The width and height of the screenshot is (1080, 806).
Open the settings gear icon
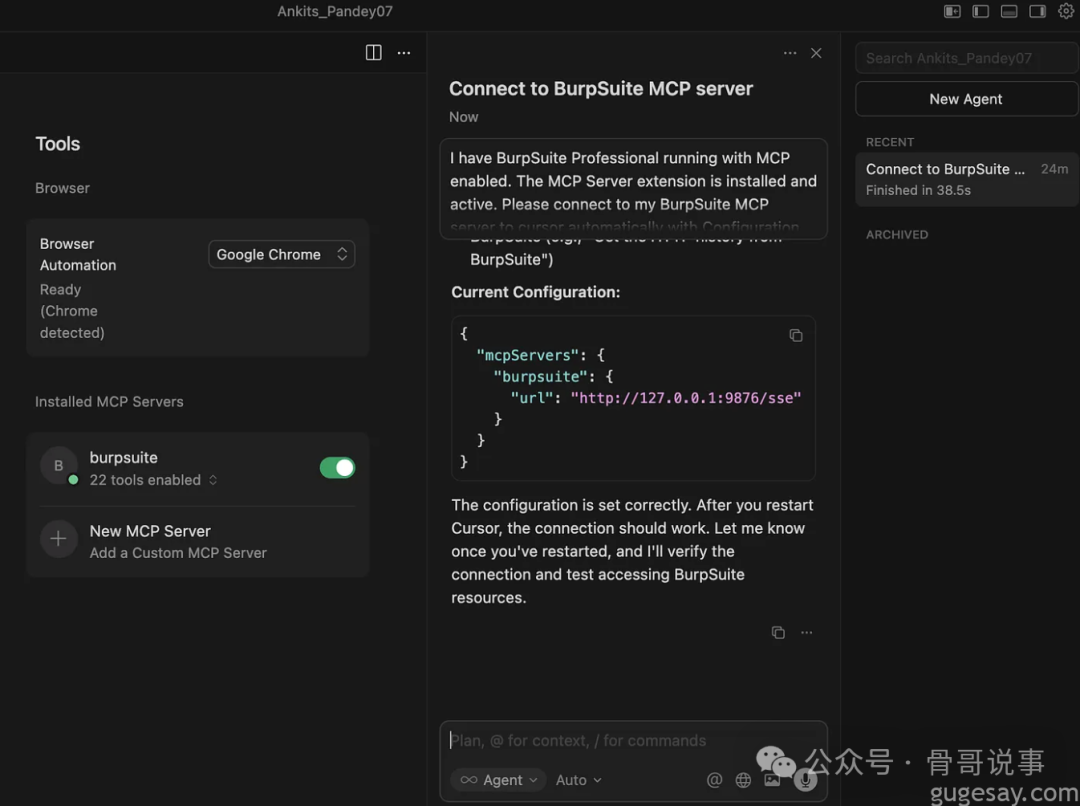pyautogui.click(x=1066, y=11)
